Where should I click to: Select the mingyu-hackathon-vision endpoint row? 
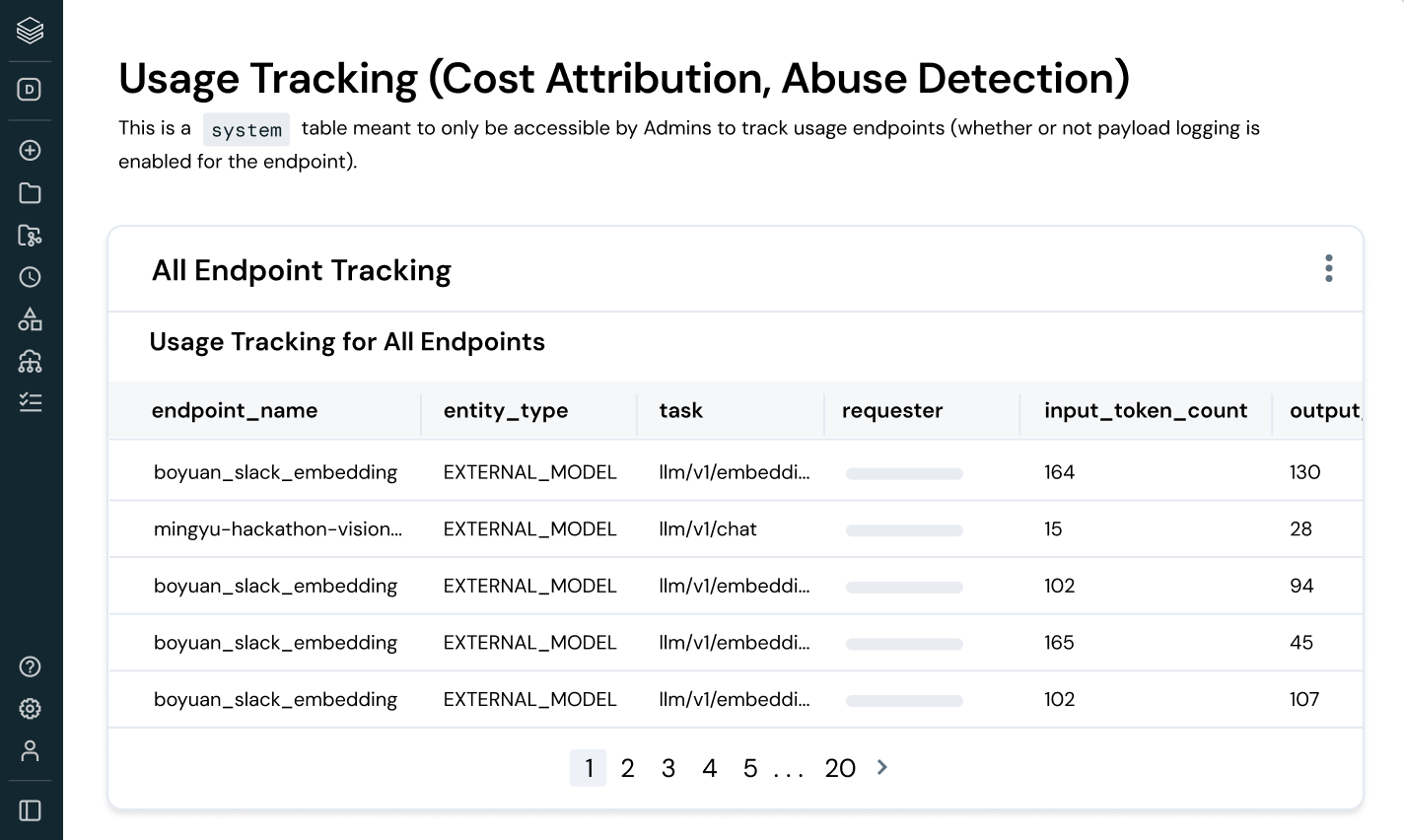[278, 529]
